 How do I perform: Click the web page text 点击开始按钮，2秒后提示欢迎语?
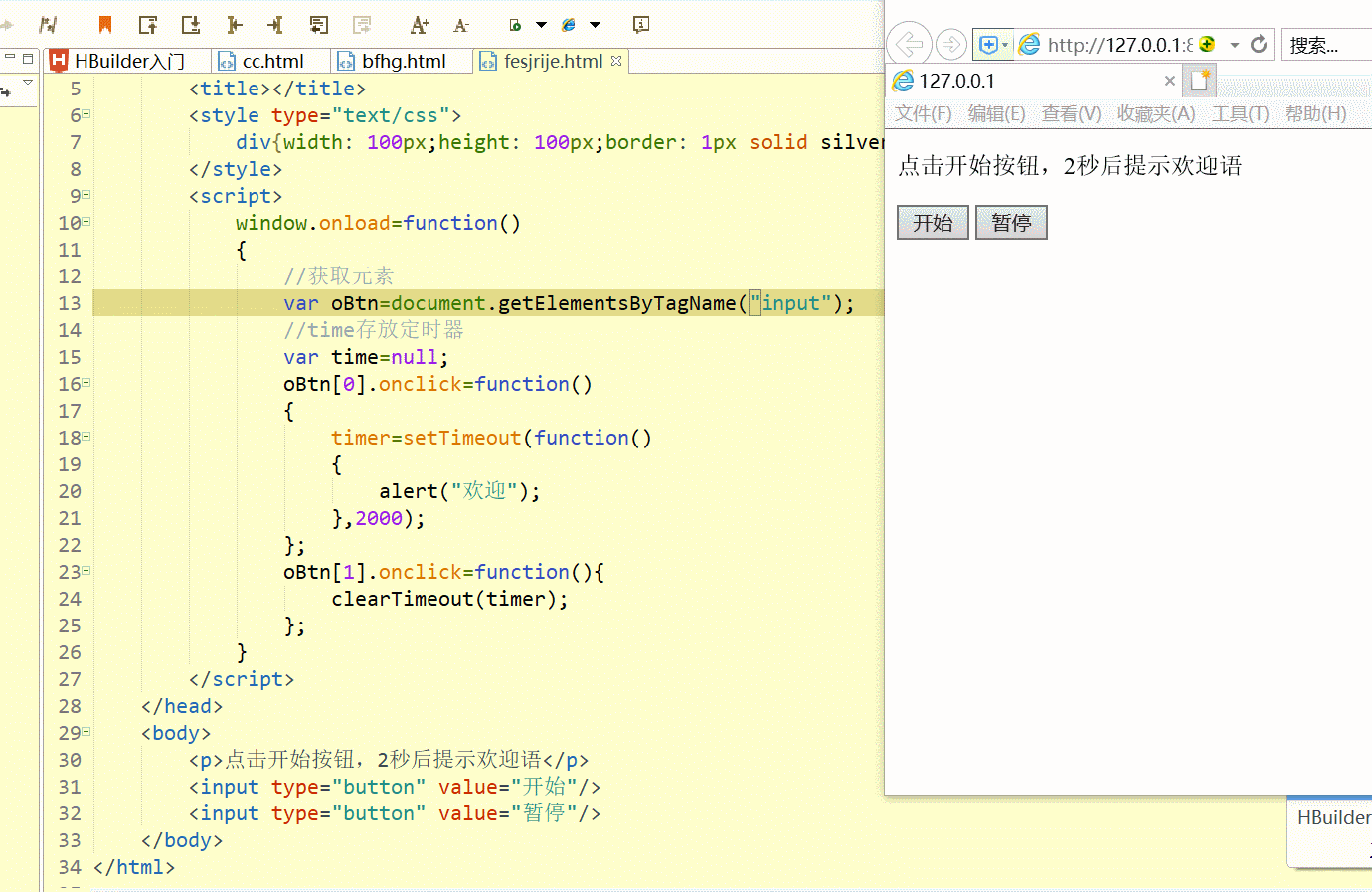1070,165
